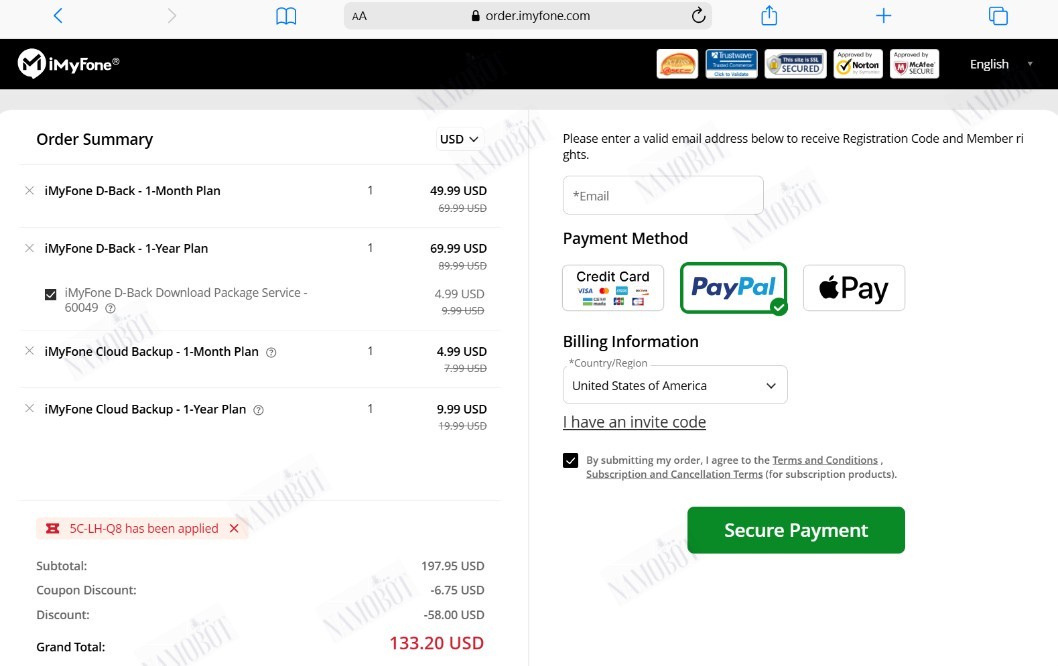
Task: Click '5C-LH-Q8 has been applied' coupon text
Action: (x=144, y=528)
